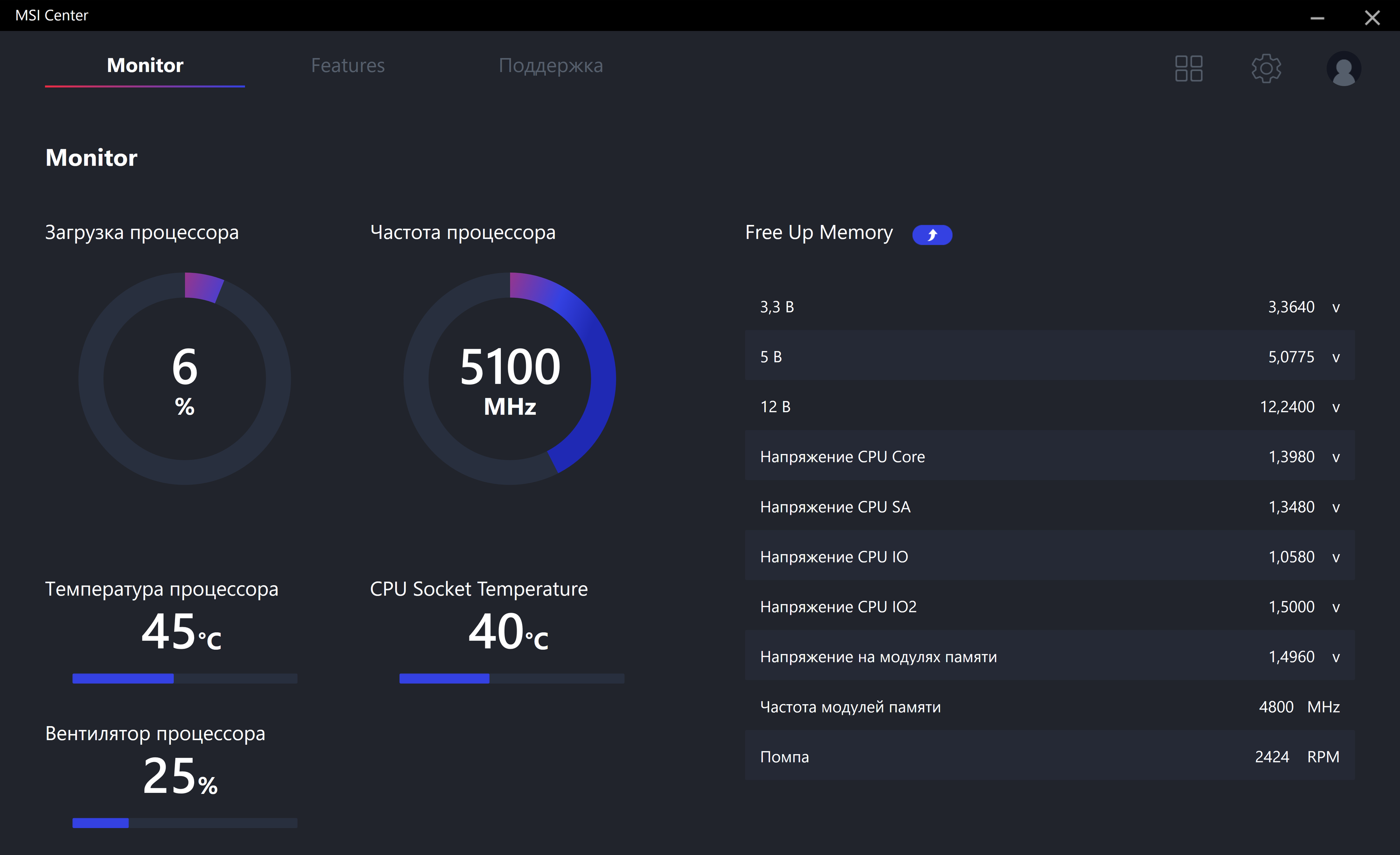Screen dimensions: 1400x855
Task: Select the 12 В voltage row
Action: click(x=1049, y=407)
